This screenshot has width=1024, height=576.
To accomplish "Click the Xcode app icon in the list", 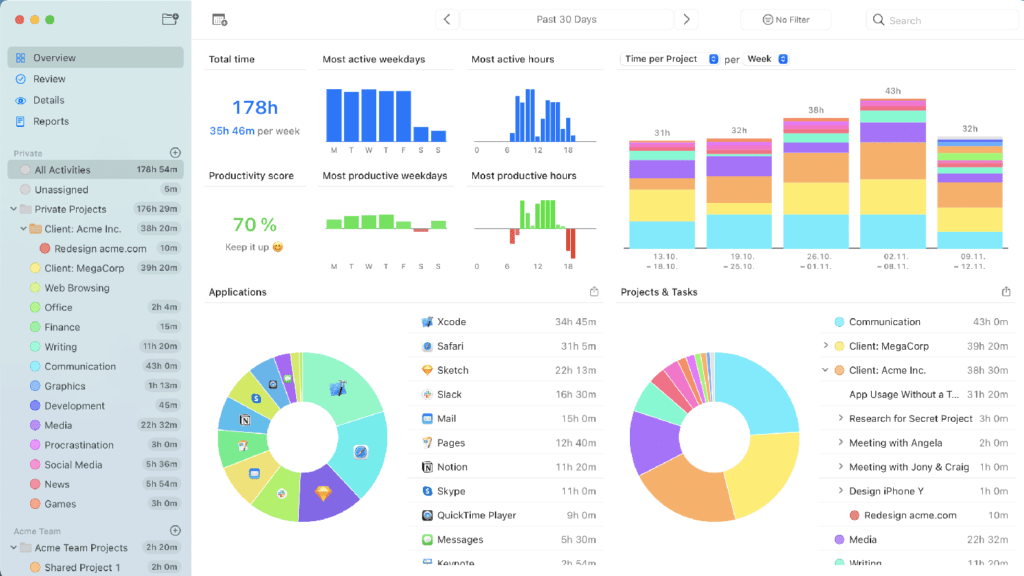I will coord(427,322).
